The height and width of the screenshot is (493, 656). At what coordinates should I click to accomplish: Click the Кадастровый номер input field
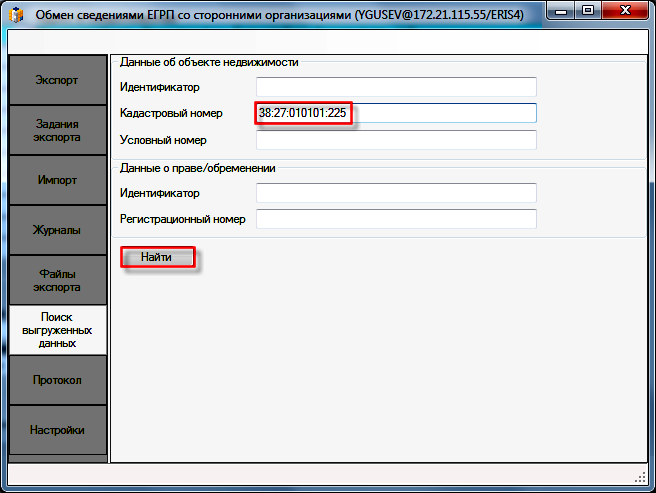(x=396, y=113)
